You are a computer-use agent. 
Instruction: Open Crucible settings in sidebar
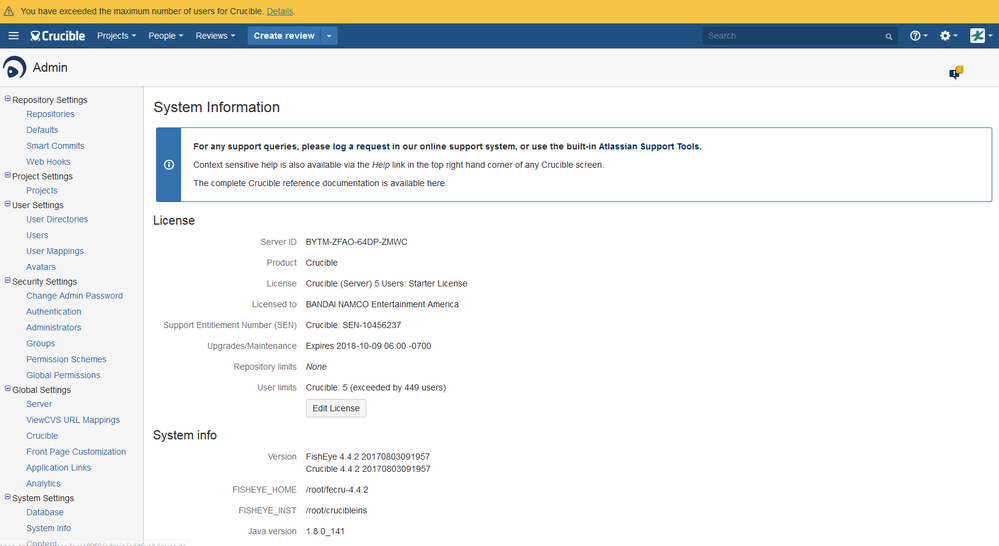[42, 436]
